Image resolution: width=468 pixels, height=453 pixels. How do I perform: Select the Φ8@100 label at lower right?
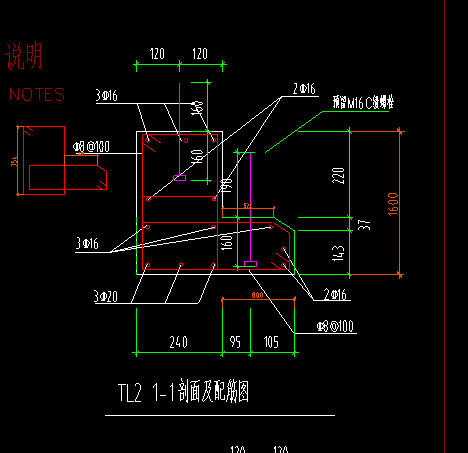pyautogui.click(x=335, y=326)
